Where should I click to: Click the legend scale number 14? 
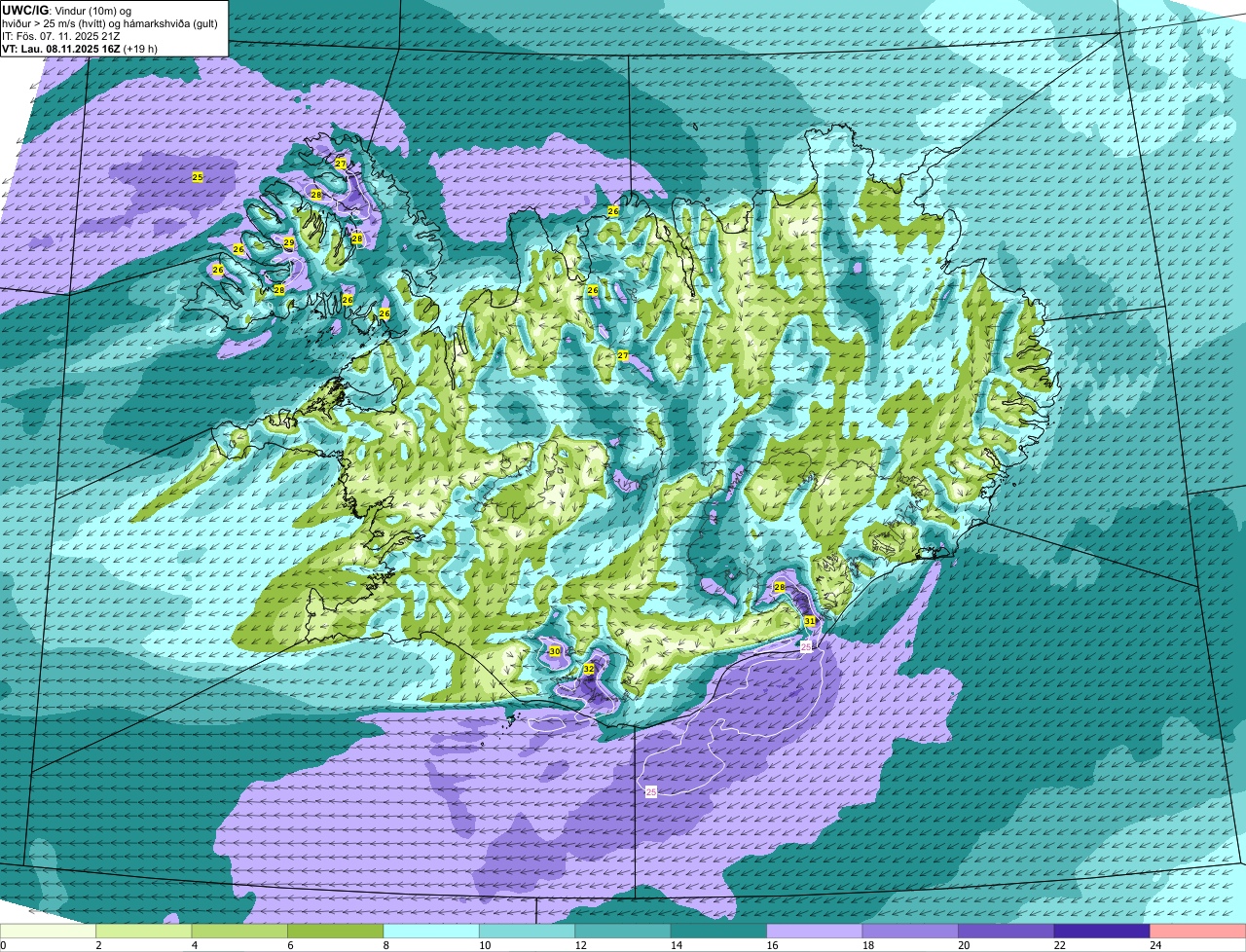point(676,945)
